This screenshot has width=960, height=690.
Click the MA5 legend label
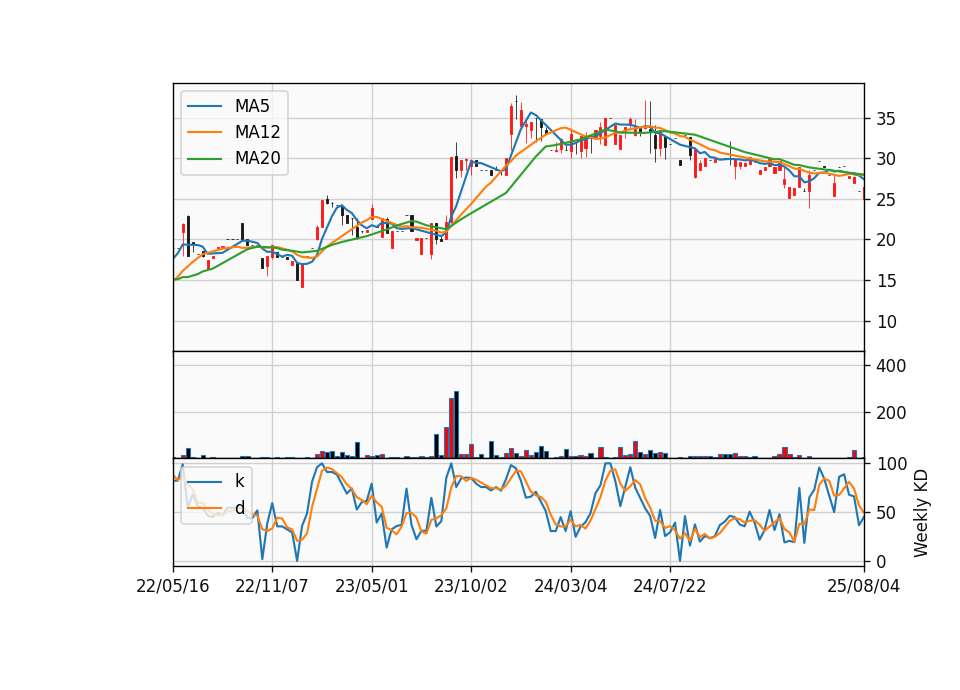pos(252,106)
